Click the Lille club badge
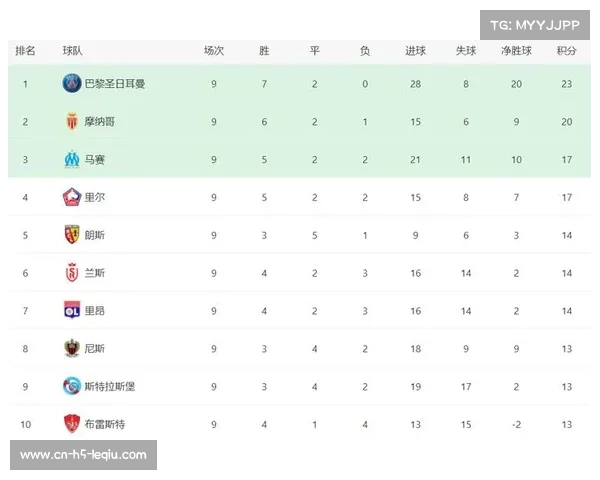The width and height of the screenshot is (600, 480). (72, 197)
